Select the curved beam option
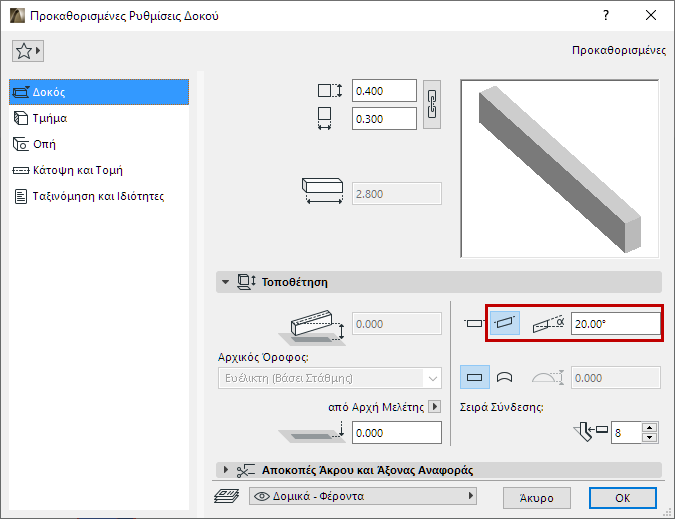 pyautogui.click(x=505, y=377)
